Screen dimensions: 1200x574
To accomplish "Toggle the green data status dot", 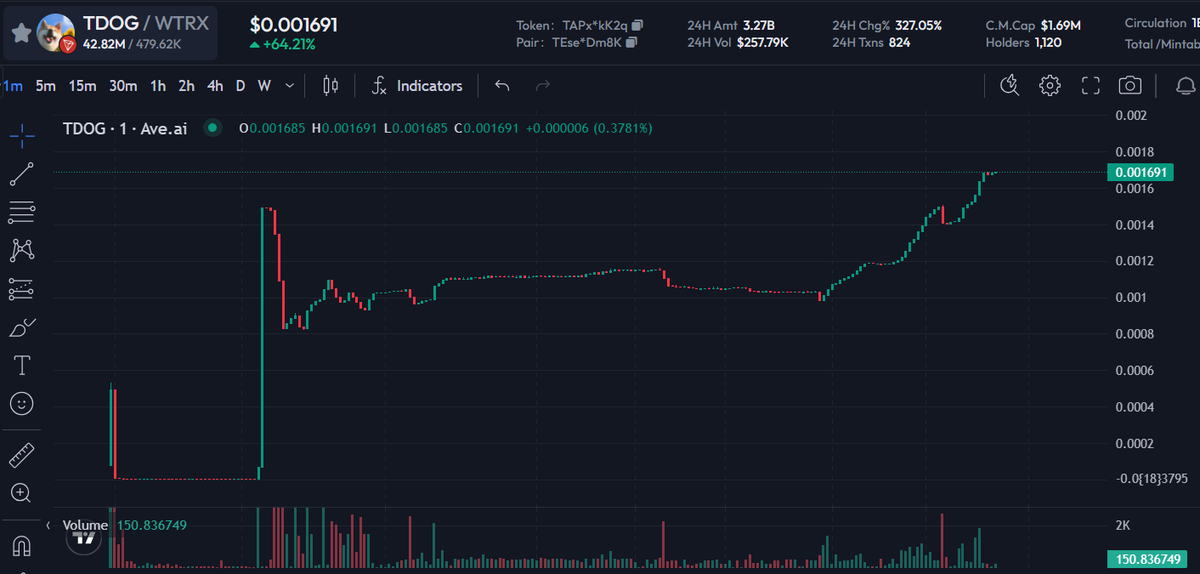I will click(211, 128).
